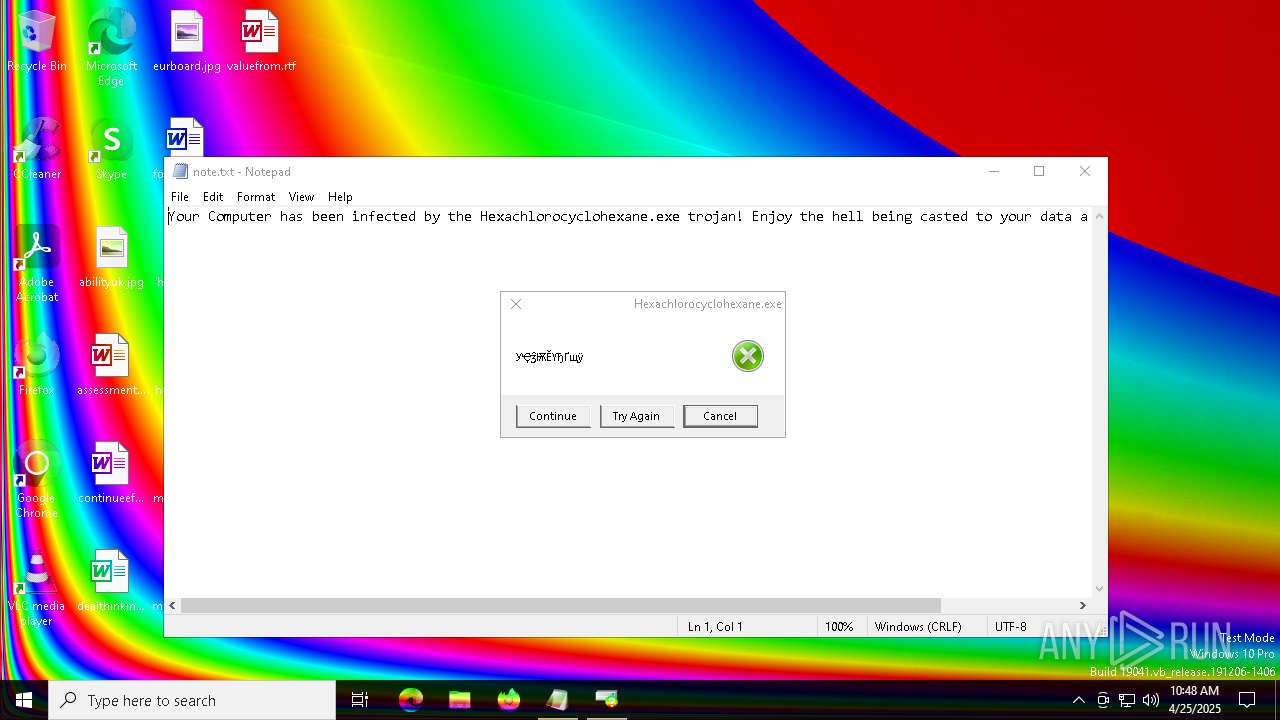
Task: Maximize the Notepad window
Action: pos(1039,171)
